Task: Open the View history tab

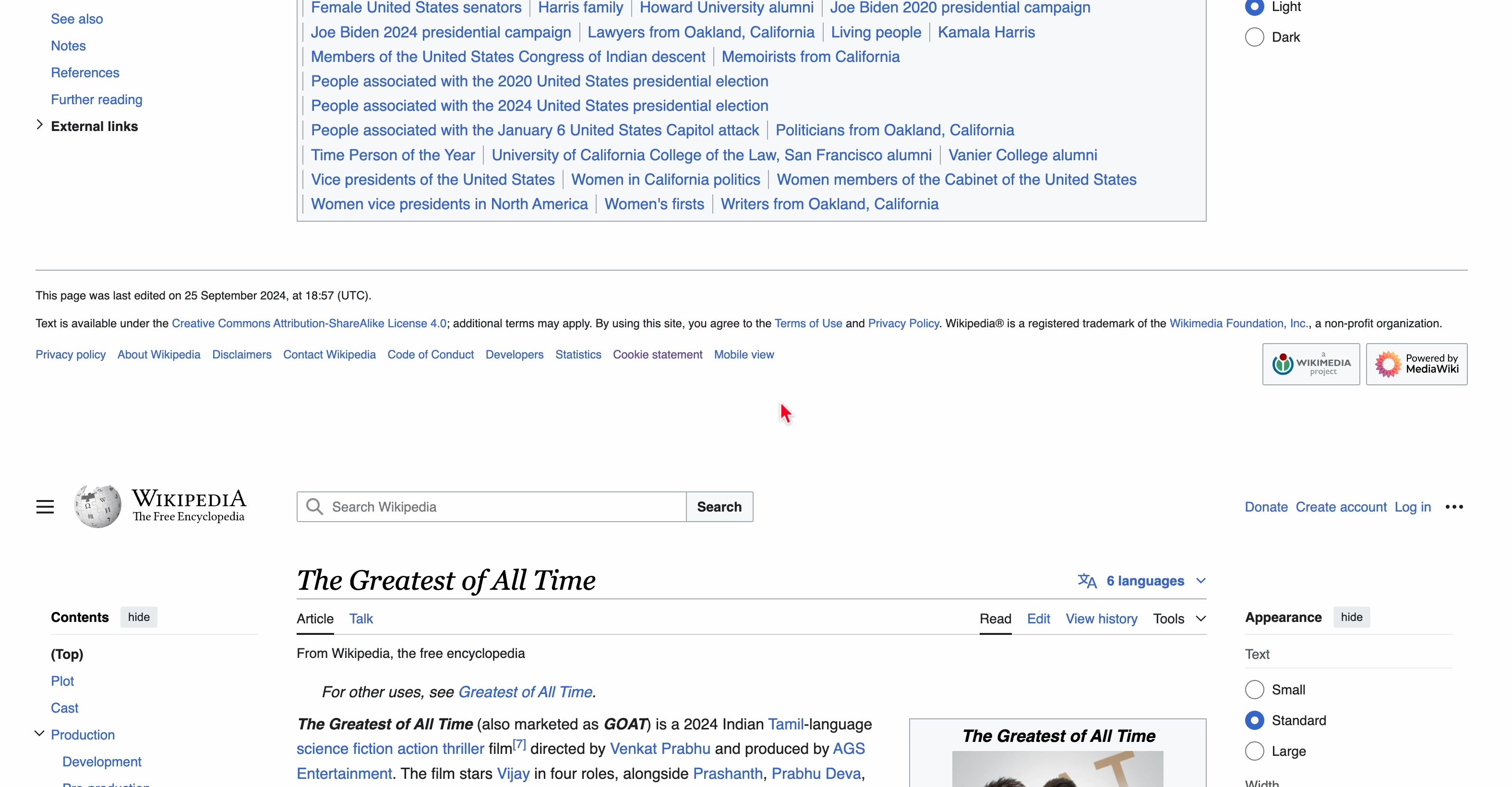Action: 1101,619
